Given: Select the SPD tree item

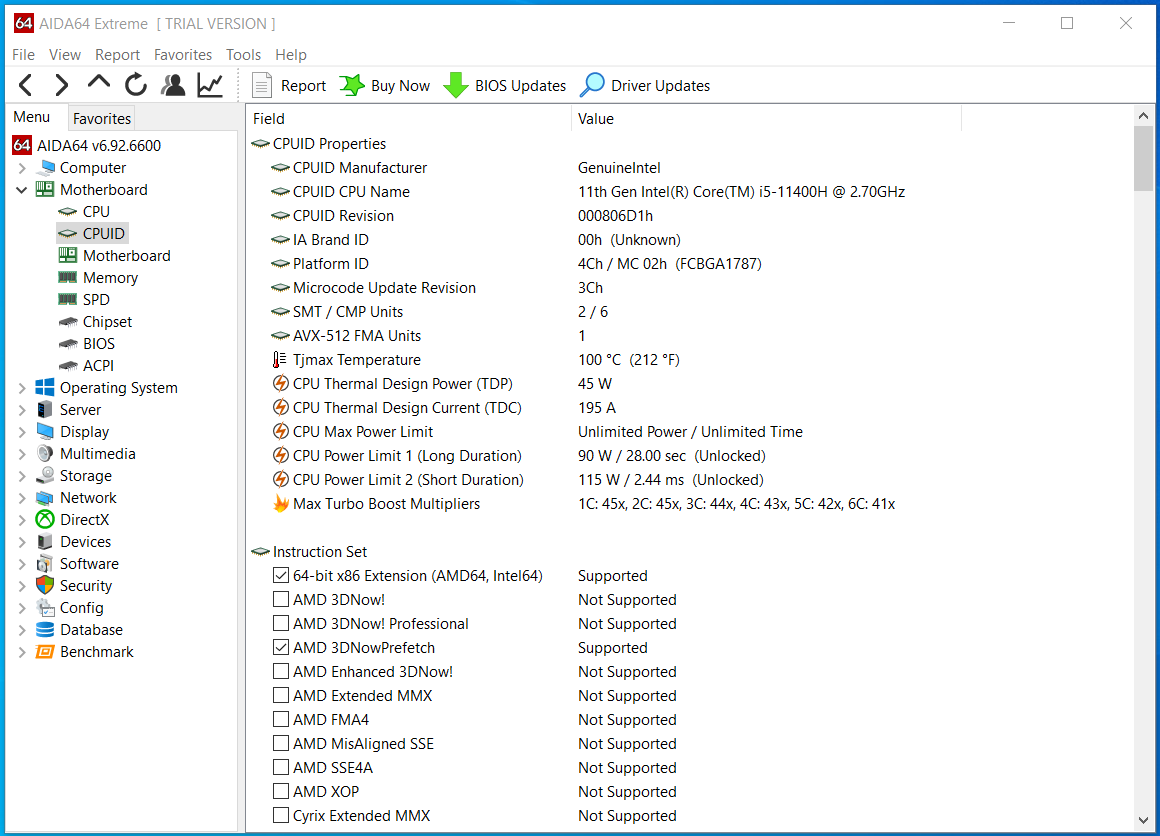Looking at the screenshot, I should click(x=96, y=300).
